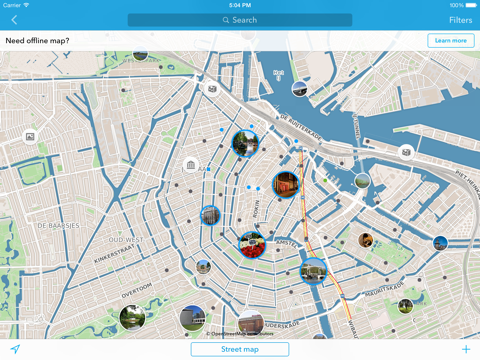Select the green field photo pin on waterfront

pos(362,181)
